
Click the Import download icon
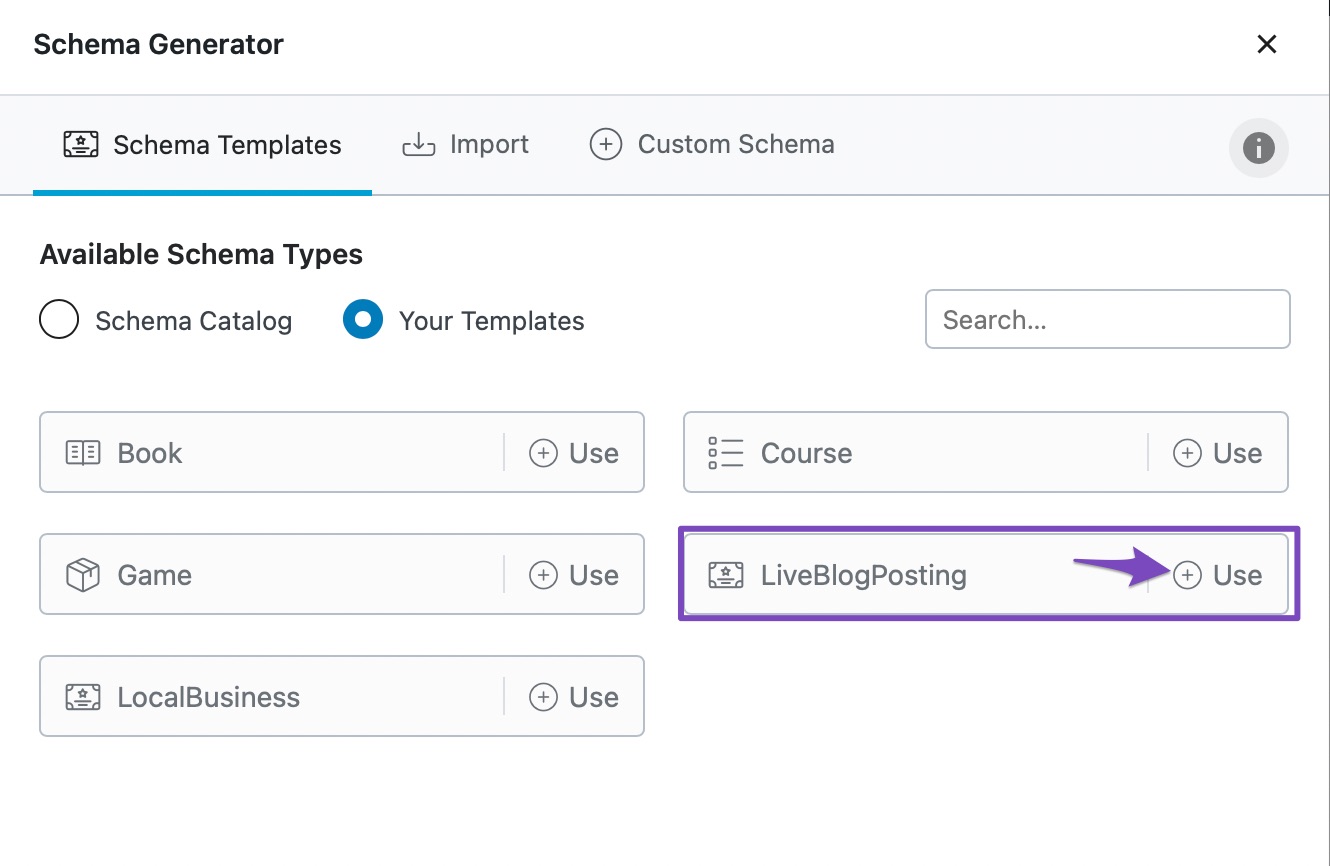tap(419, 146)
